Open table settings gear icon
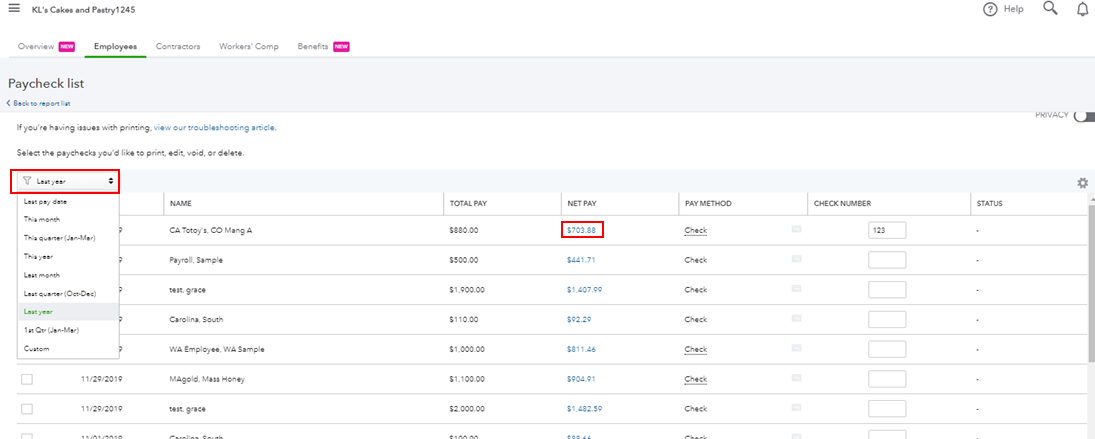1095x439 pixels. 1082,183
